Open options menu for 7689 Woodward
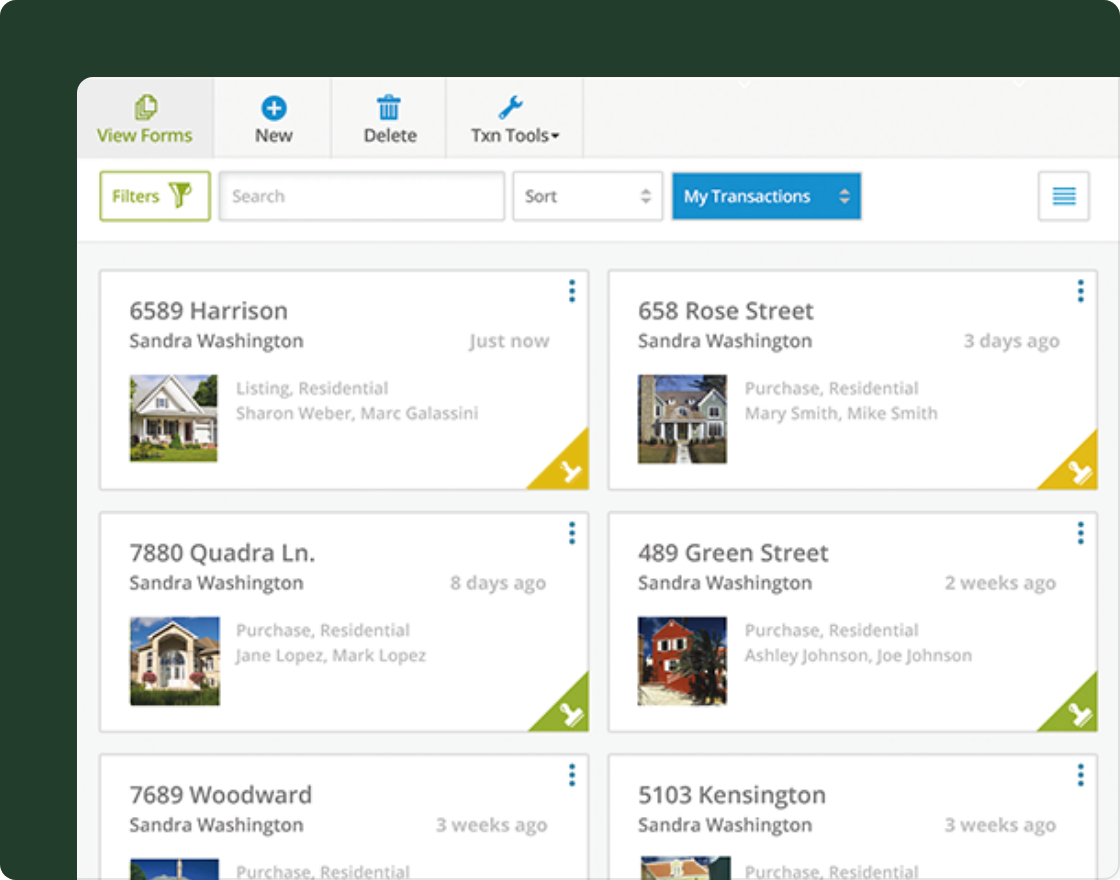 (571, 775)
